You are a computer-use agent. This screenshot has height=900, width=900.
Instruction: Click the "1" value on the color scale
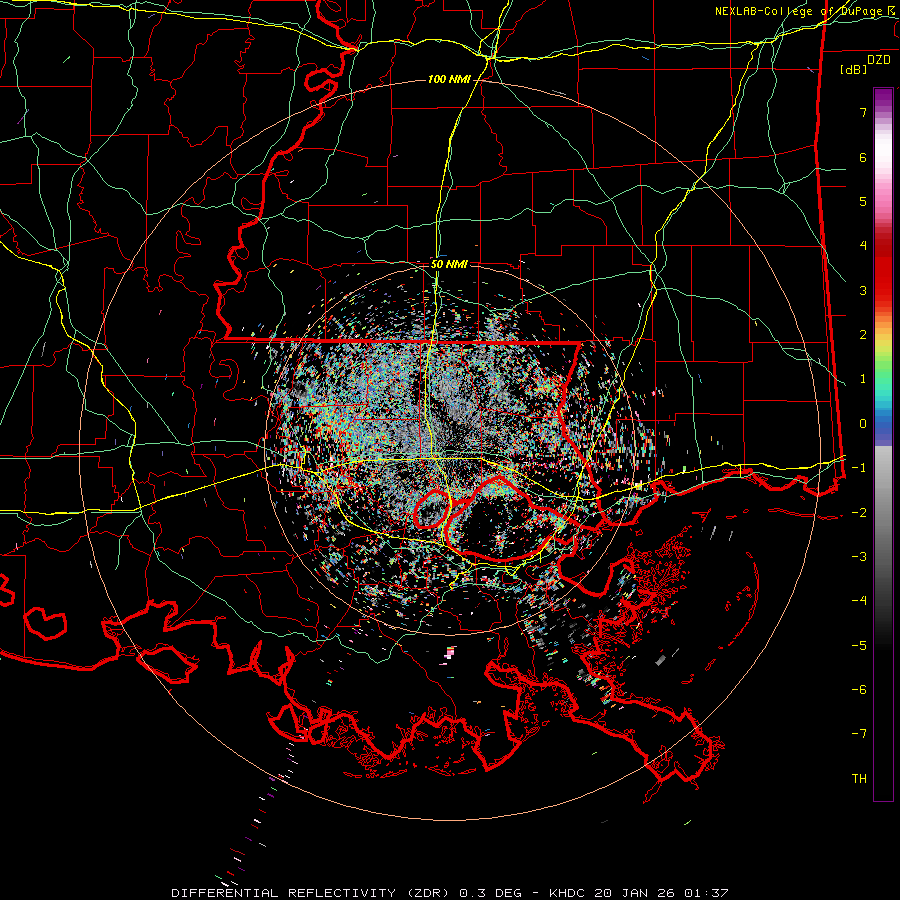coord(863,379)
